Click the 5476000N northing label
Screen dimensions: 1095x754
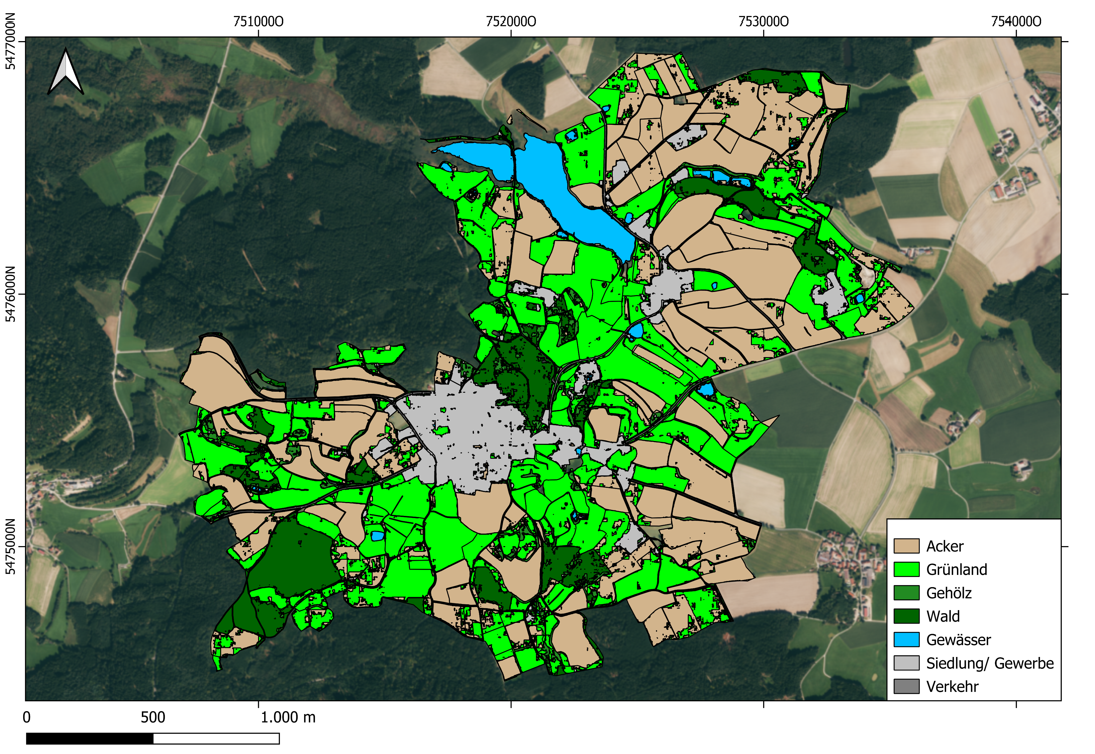pos(12,294)
